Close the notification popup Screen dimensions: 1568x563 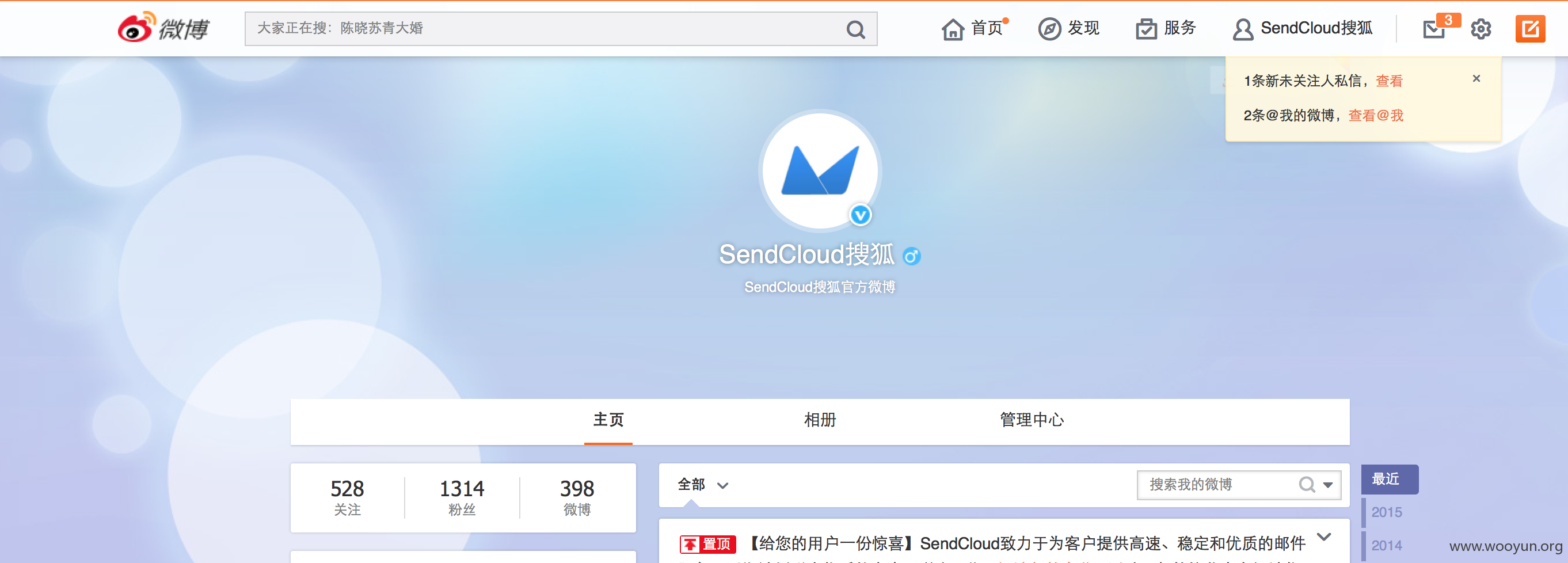click(x=1476, y=78)
